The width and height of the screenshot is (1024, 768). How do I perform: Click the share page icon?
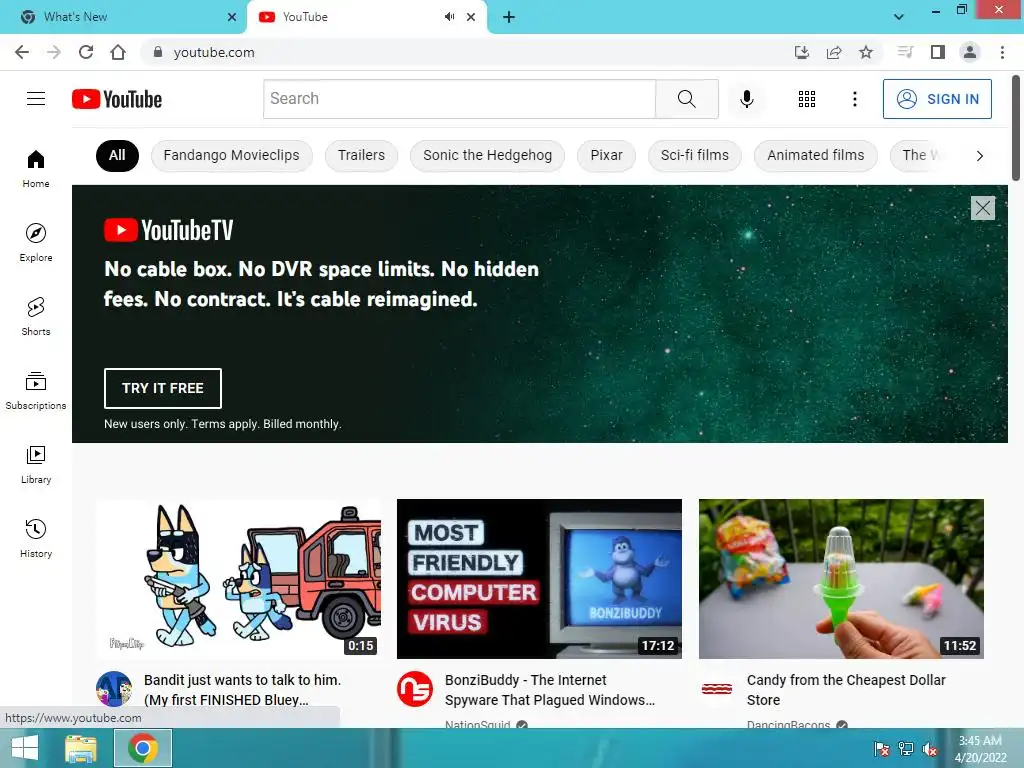click(834, 52)
